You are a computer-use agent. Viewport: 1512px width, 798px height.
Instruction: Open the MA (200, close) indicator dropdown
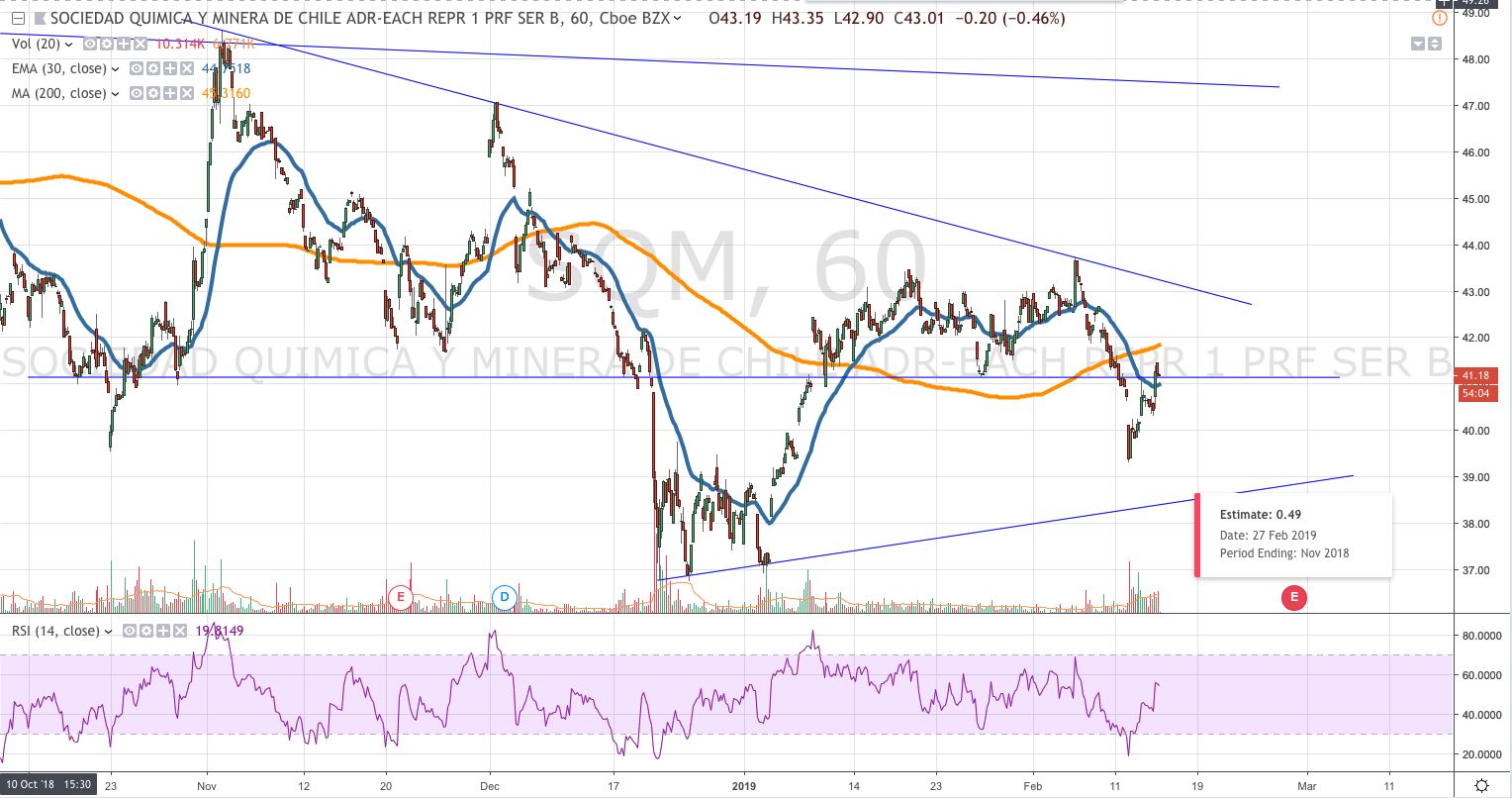pos(115,93)
